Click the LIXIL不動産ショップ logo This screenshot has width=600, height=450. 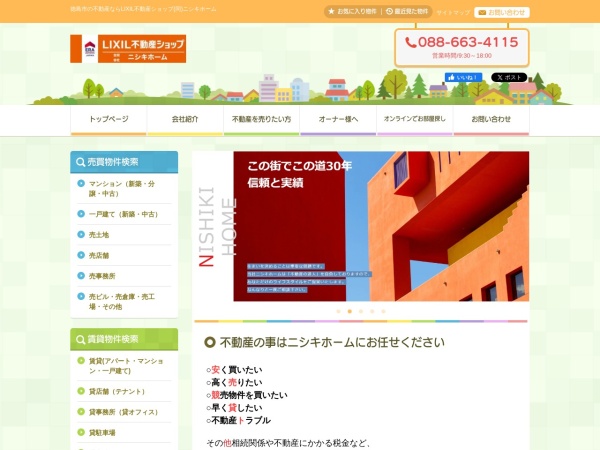tap(128, 49)
